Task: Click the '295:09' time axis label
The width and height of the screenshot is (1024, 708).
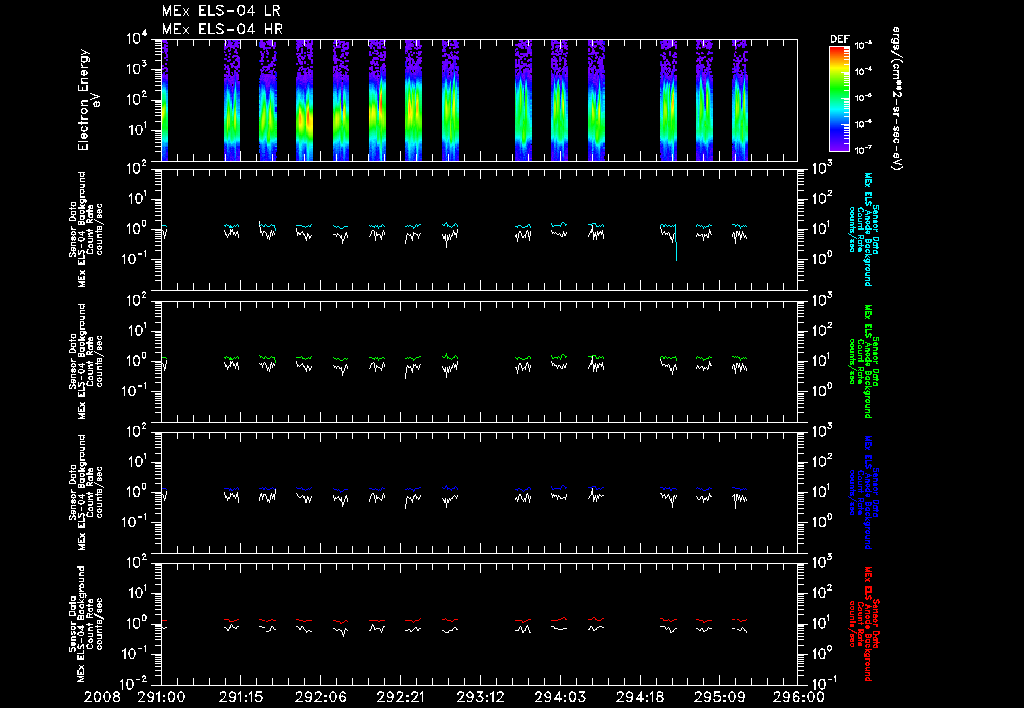Action: click(x=719, y=697)
